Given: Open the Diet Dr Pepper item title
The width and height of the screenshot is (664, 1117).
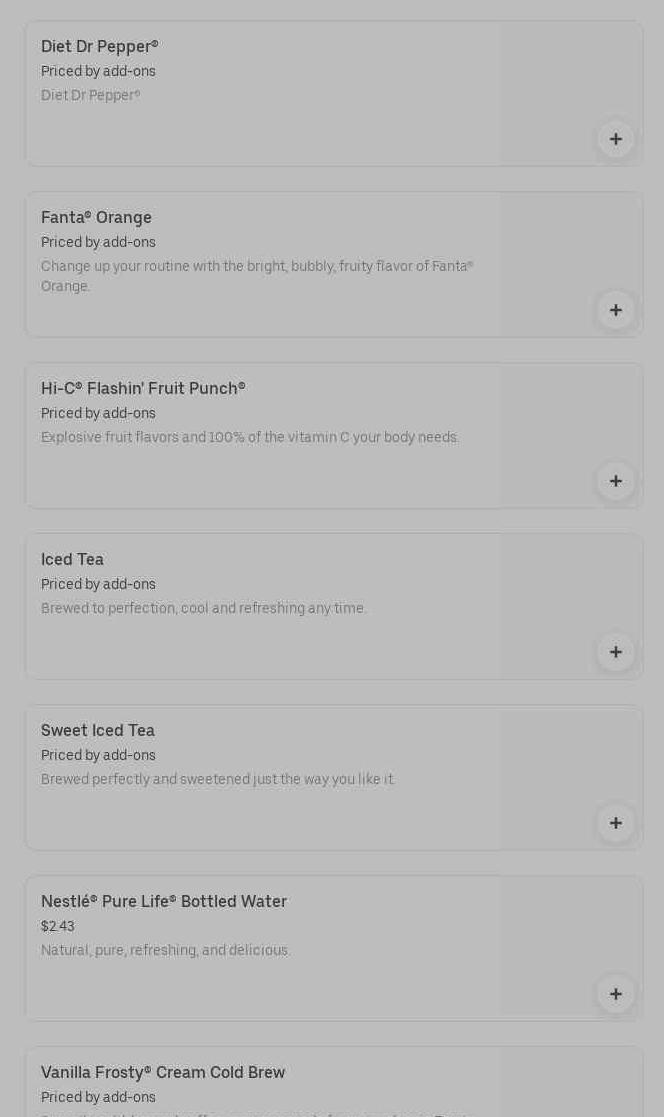Looking at the screenshot, I should (100, 47).
